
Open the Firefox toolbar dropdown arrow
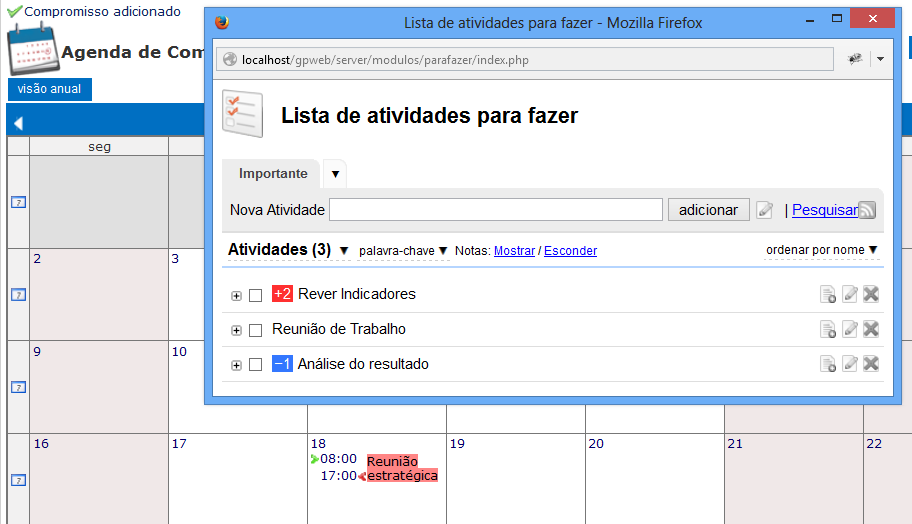pos(881,59)
